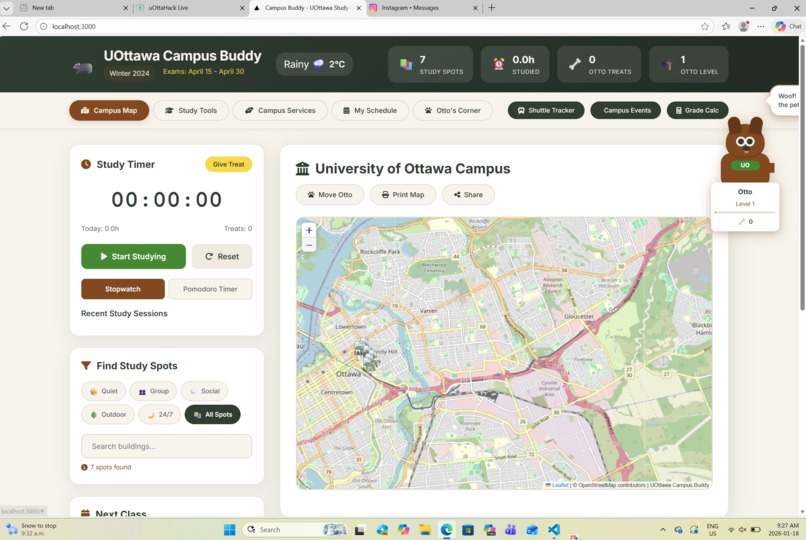The width and height of the screenshot is (806, 540).
Task: Zoom out on the map
Action: 309,246
